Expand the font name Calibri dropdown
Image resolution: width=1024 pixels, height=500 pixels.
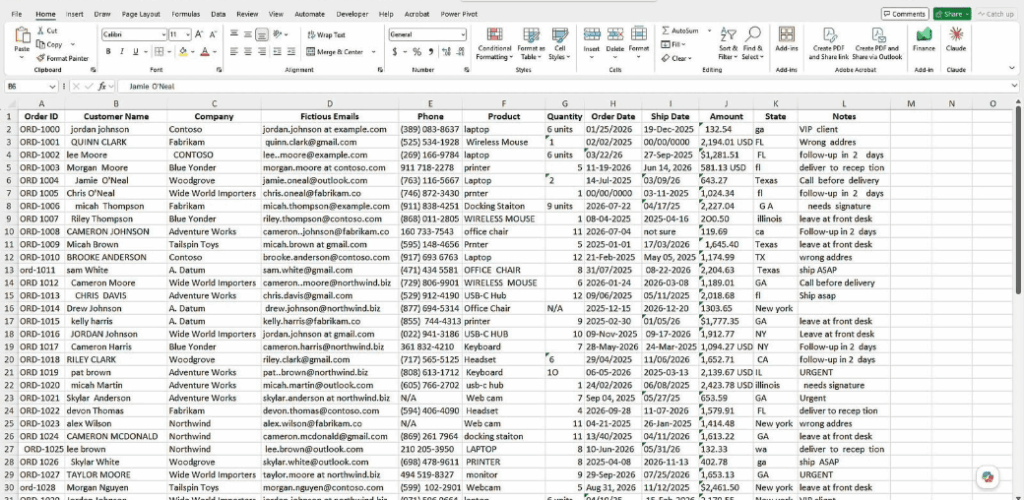click(x=163, y=35)
